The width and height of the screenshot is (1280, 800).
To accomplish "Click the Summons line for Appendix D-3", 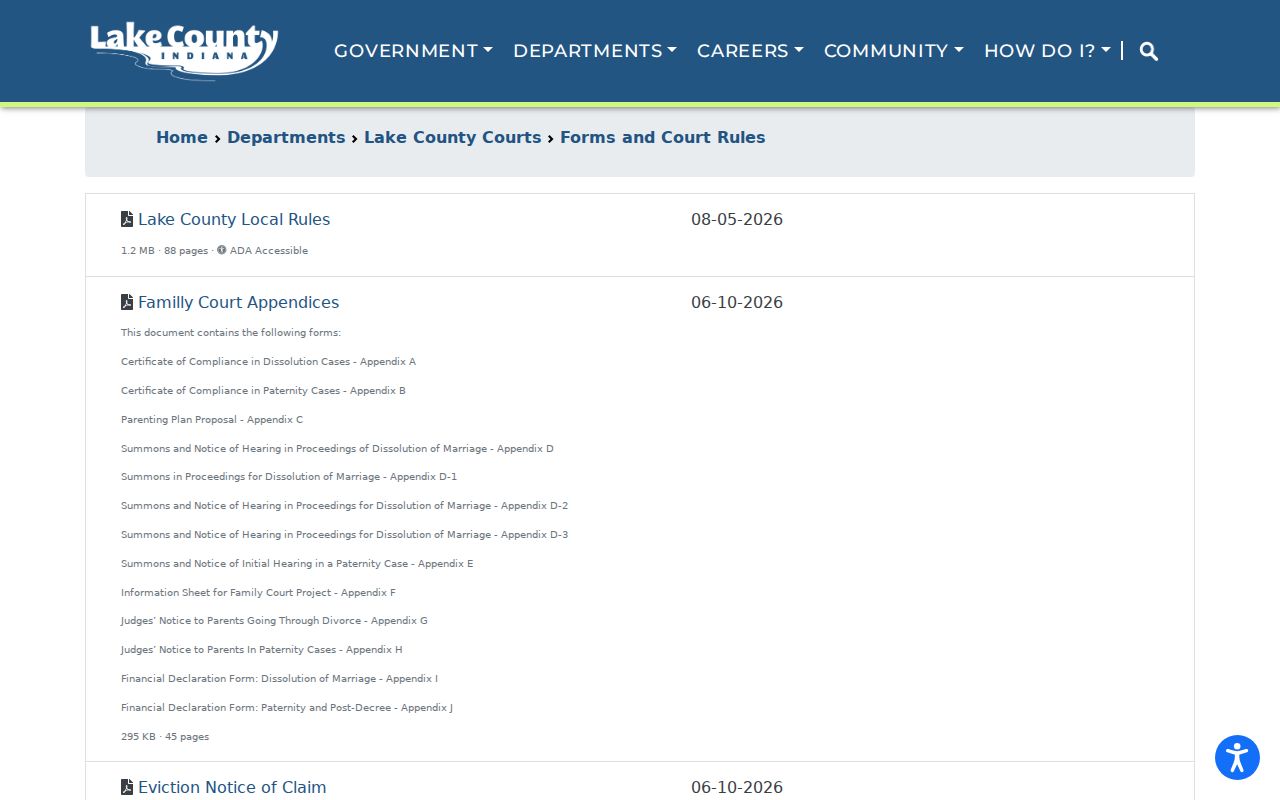I will (344, 534).
